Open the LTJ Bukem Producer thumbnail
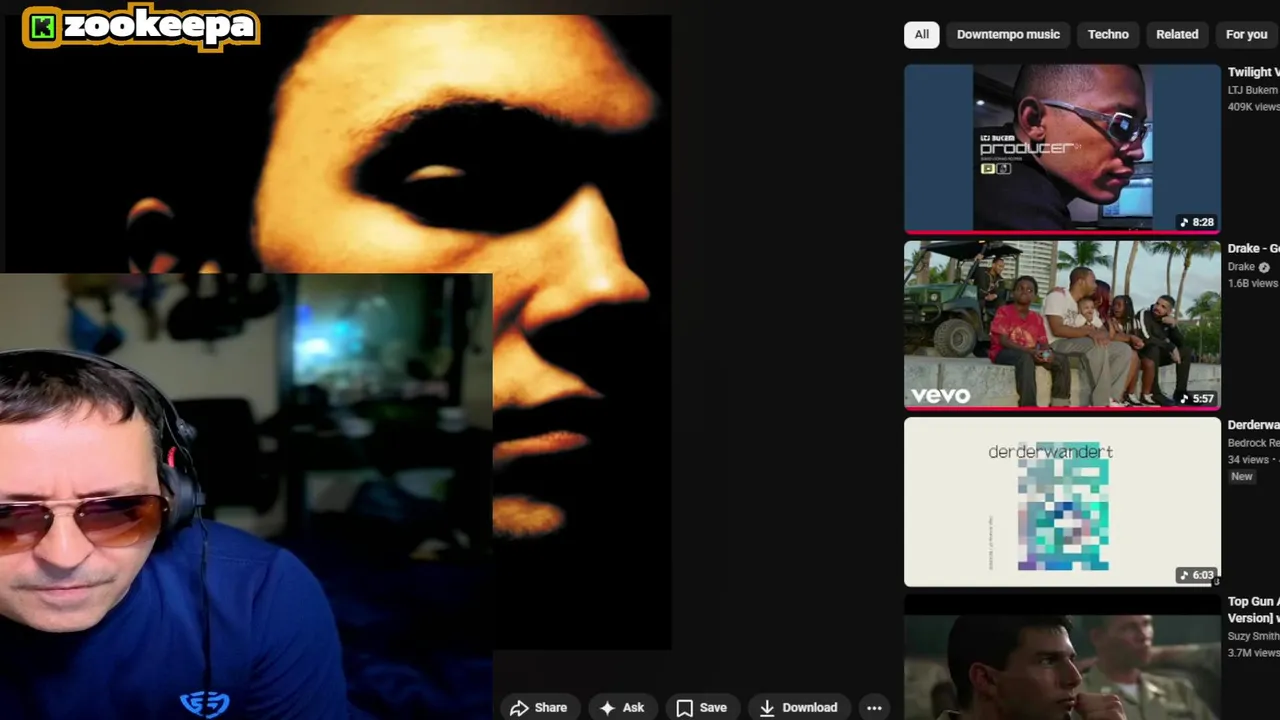The height and width of the screenshot is (720, 1280). click(x=1062, y=148)
